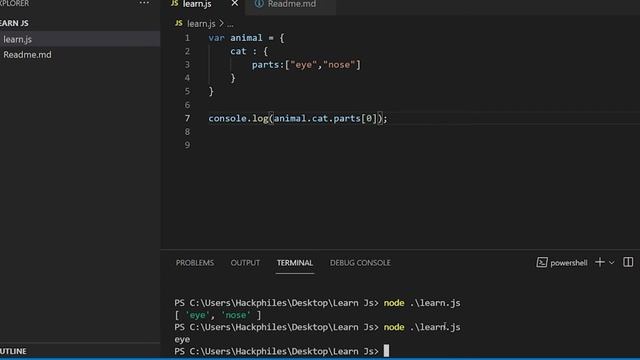Open the terminal launch profile dropdown arrow

click(611, 263)
